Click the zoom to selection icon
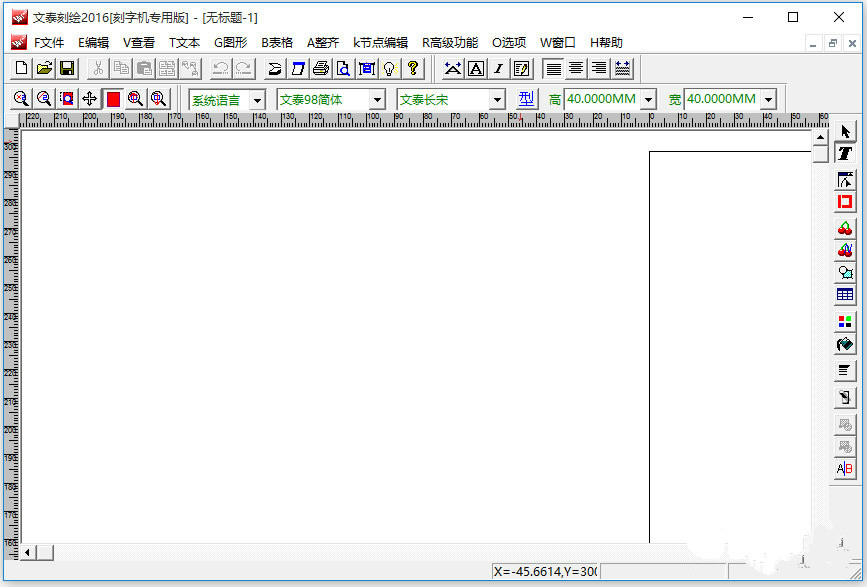867x587 pixels. (x=67, y=99)
